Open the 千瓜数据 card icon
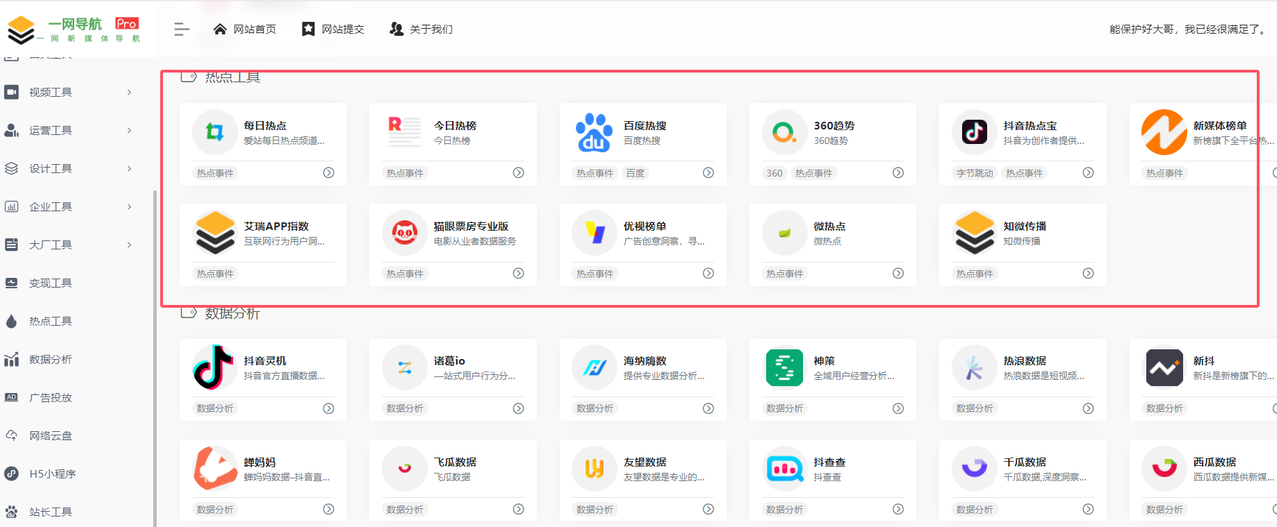This screenshot has height=527, width=1277. pos(974,469)
